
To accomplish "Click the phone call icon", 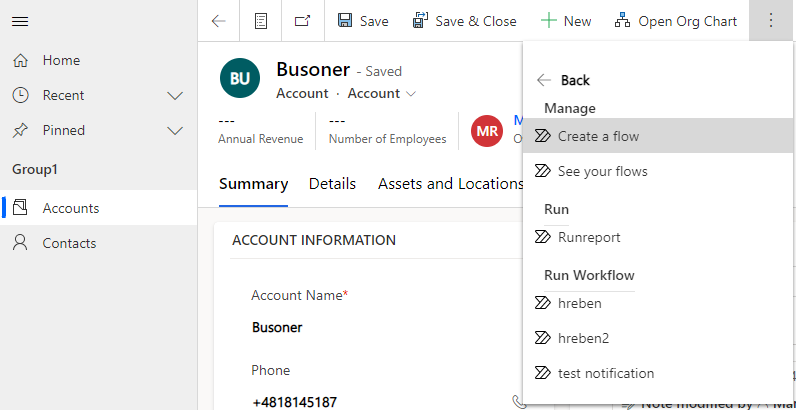I will [x=518, y=401].
